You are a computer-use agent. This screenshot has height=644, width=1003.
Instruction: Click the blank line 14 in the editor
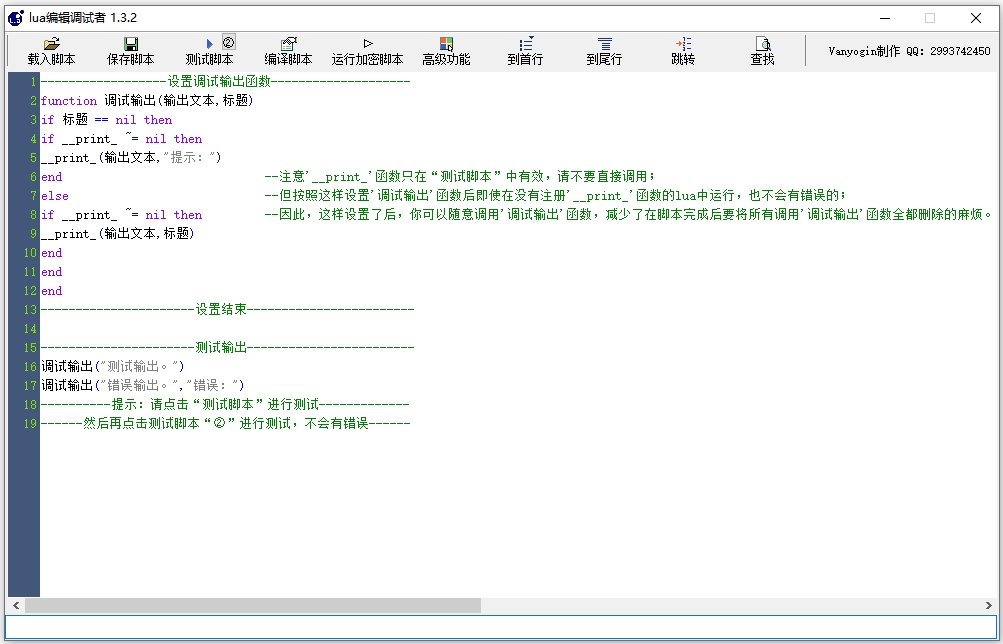coord(300,329)
